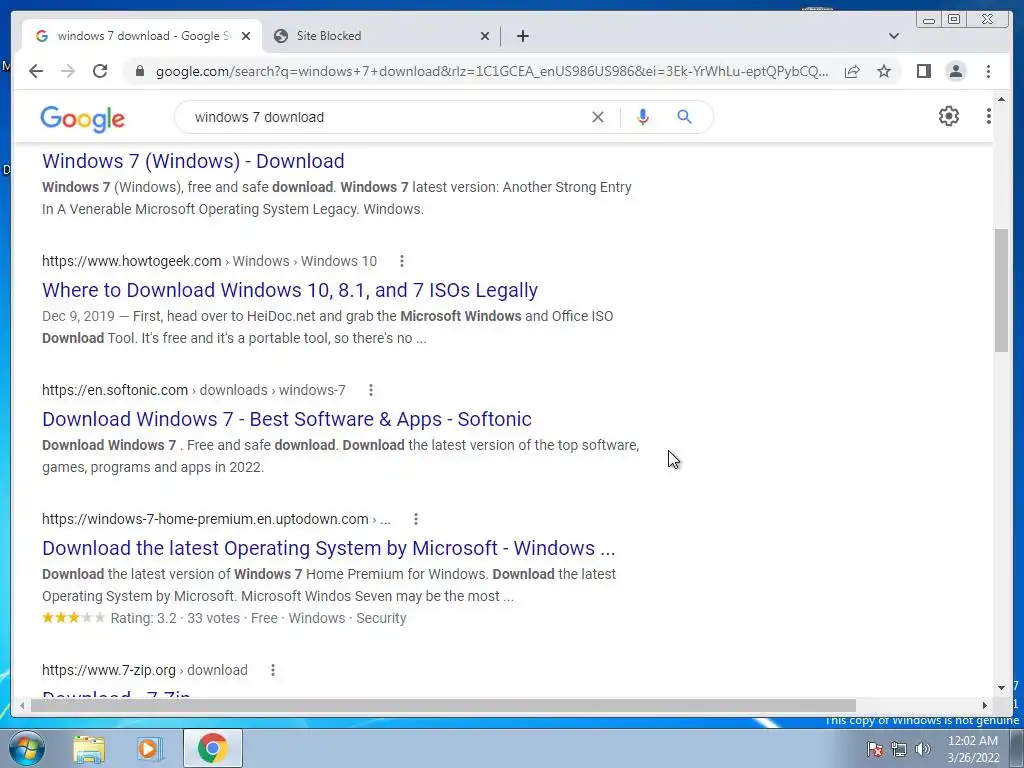Open Google quick settings gear
Image resolution: width=1024 pixels, height=768 pixels.
(x=948, y=116)
